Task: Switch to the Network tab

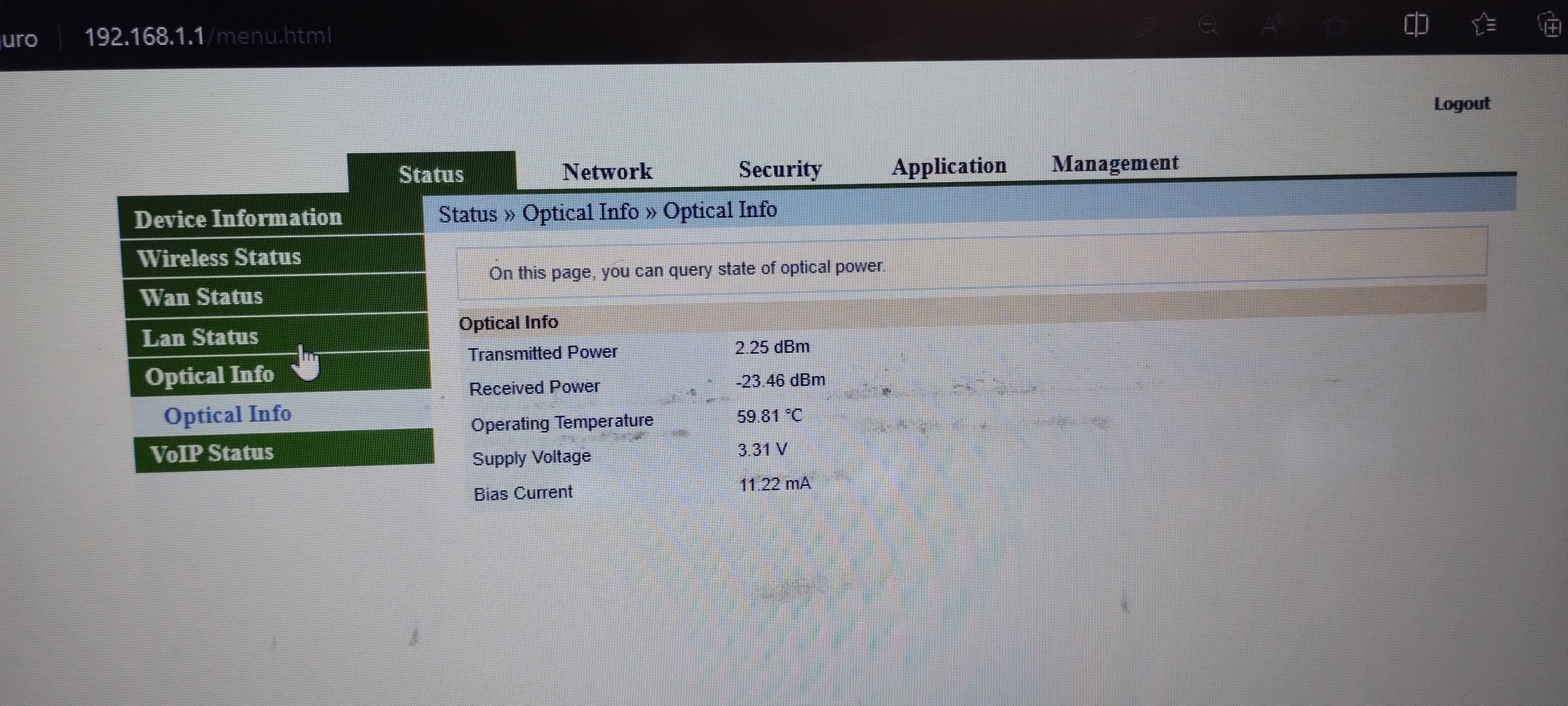Action: [607, 172]
